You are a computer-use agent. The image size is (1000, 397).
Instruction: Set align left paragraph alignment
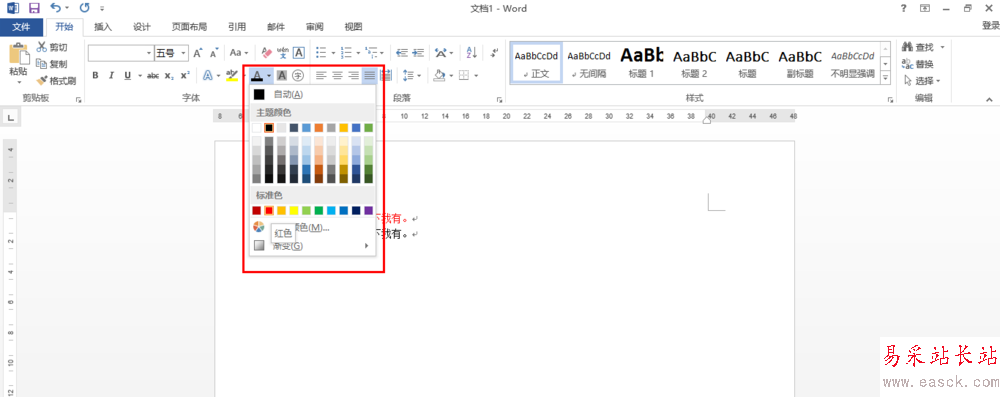coord(321,75)
